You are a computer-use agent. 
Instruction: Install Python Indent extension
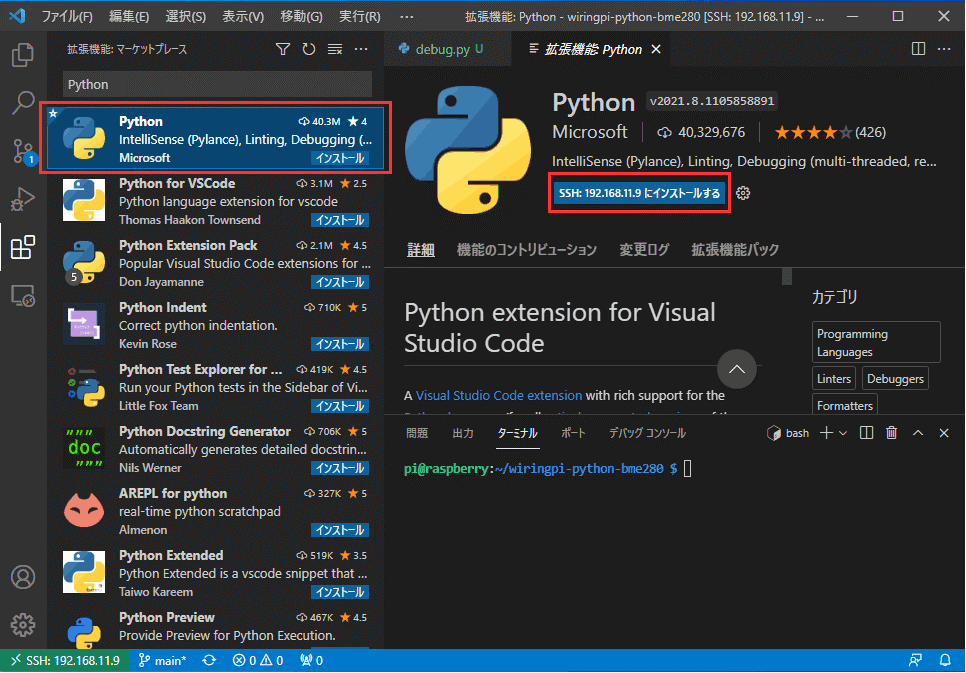click(340, 344)
